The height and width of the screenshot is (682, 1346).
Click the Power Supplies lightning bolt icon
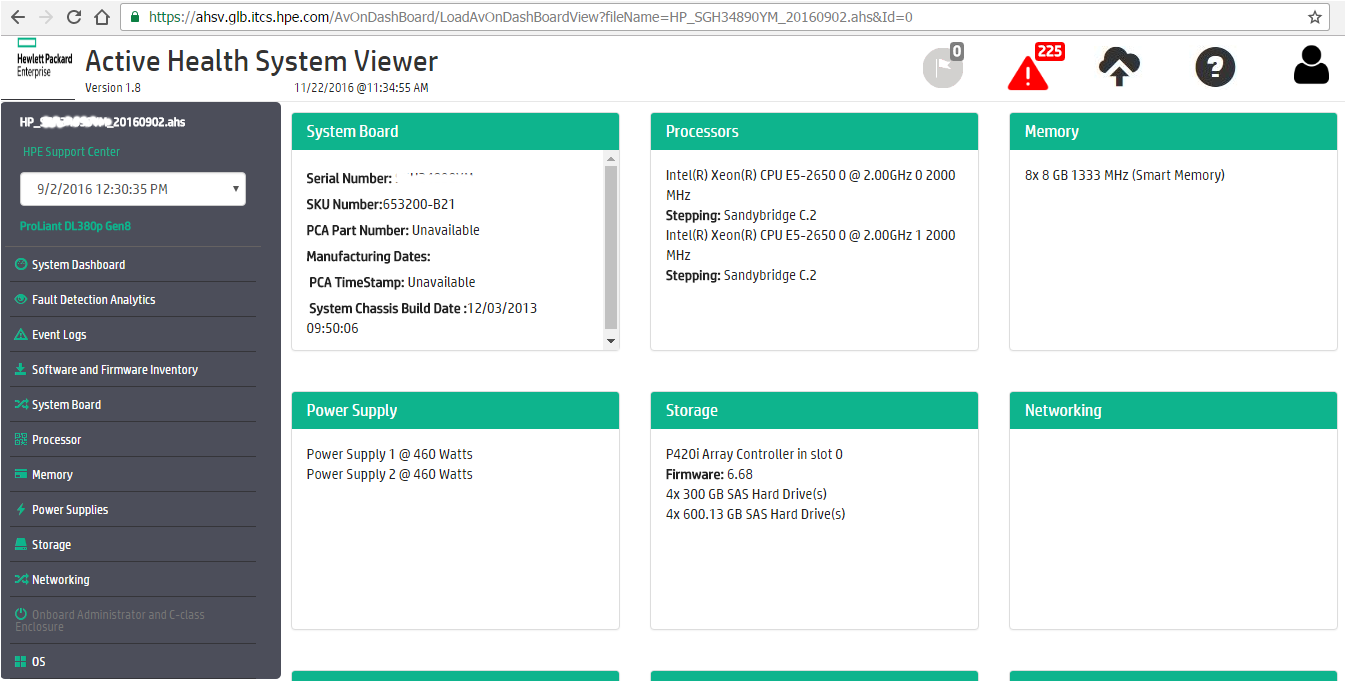tap(21, 510)
